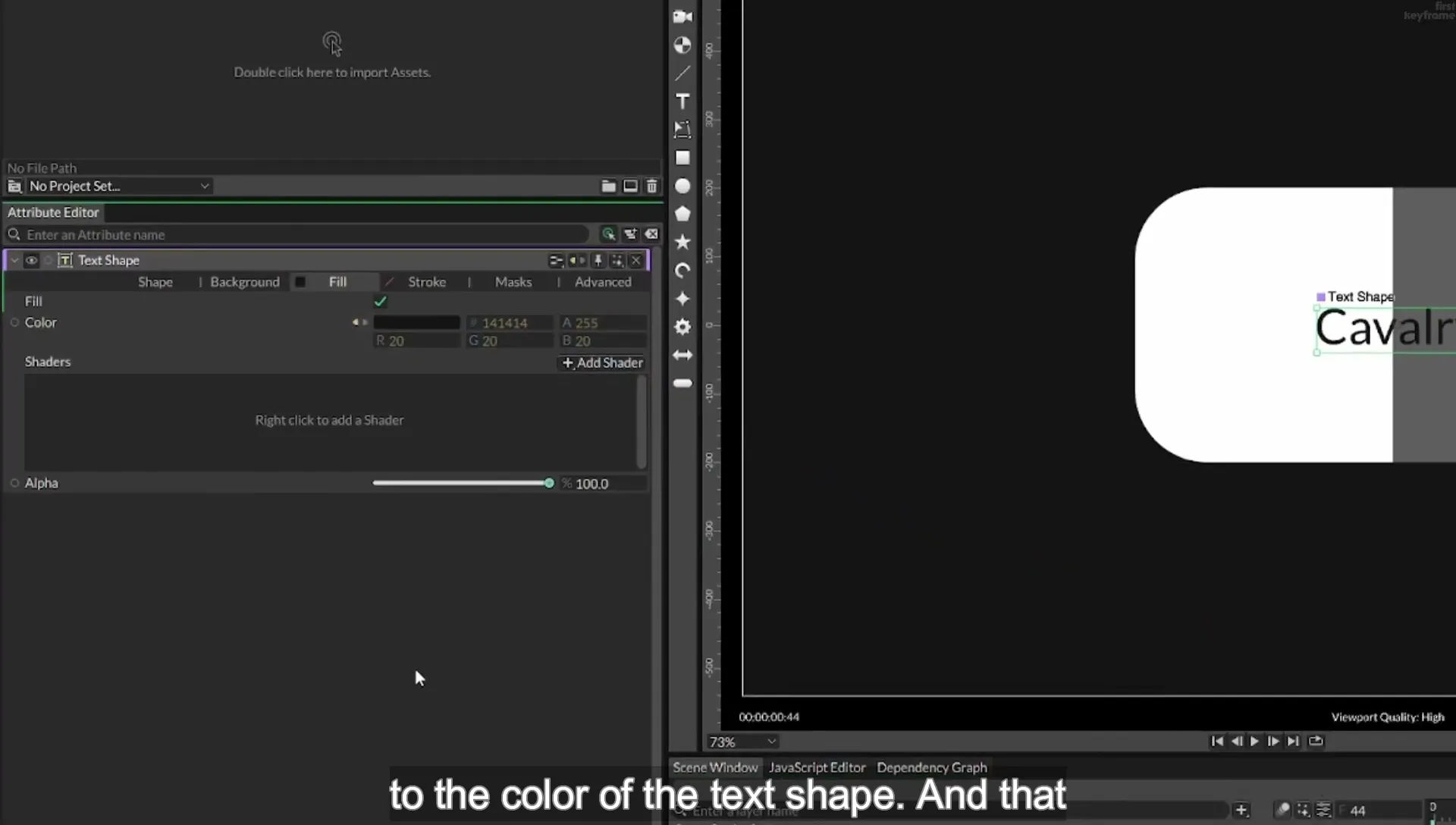Select the Text tool in the toolbar
This screenshot has width=1456, height=825.
tap(682, 102)
